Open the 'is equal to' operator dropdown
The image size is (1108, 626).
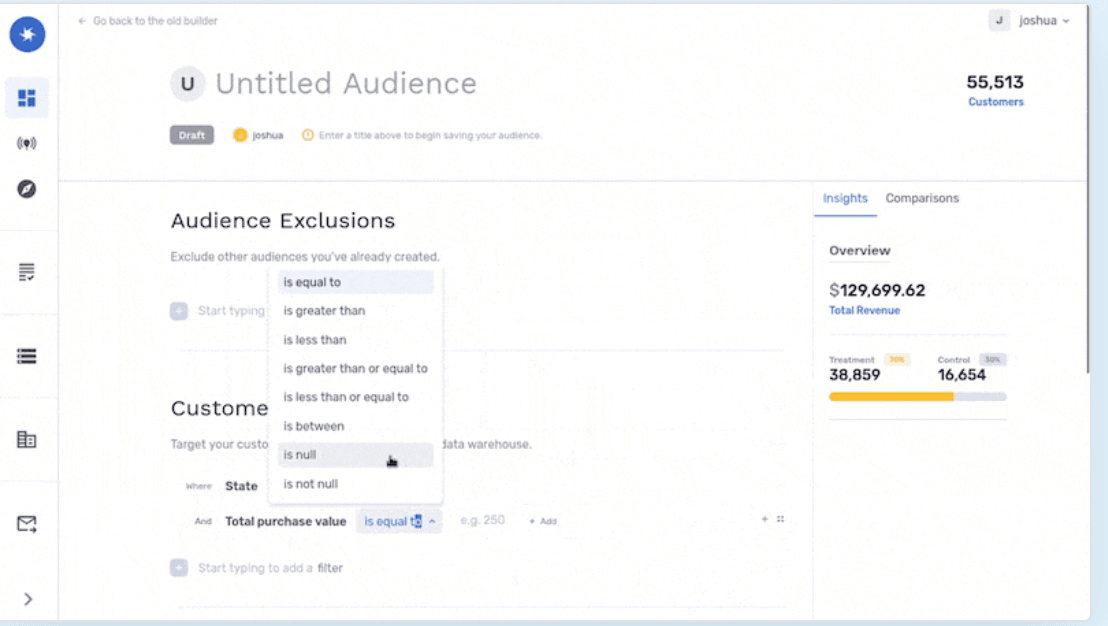(399, 520)
